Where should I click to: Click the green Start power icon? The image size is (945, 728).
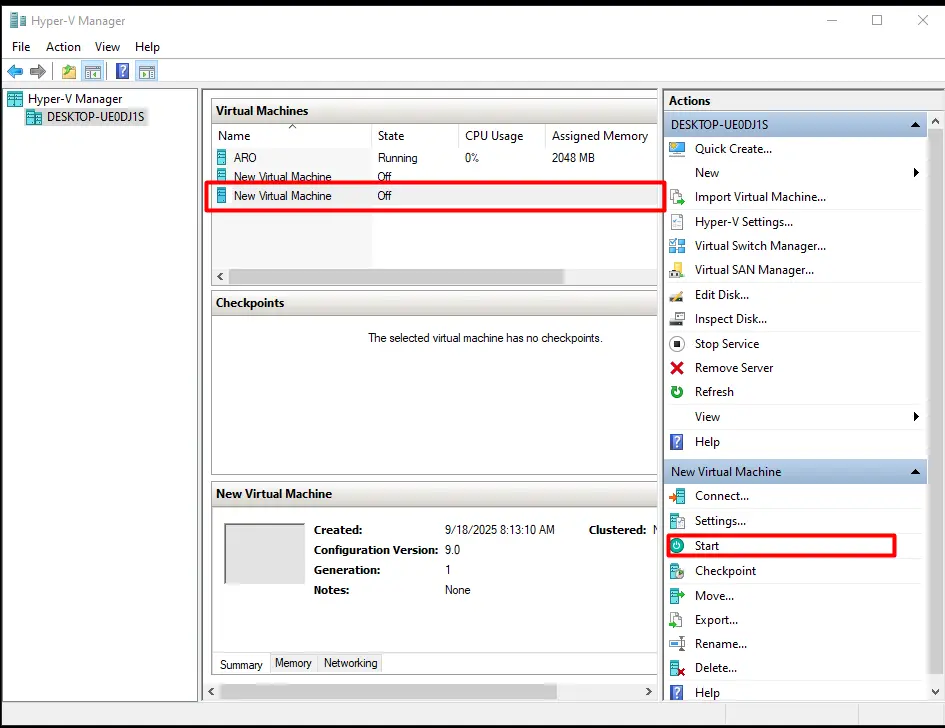(677, 545)
